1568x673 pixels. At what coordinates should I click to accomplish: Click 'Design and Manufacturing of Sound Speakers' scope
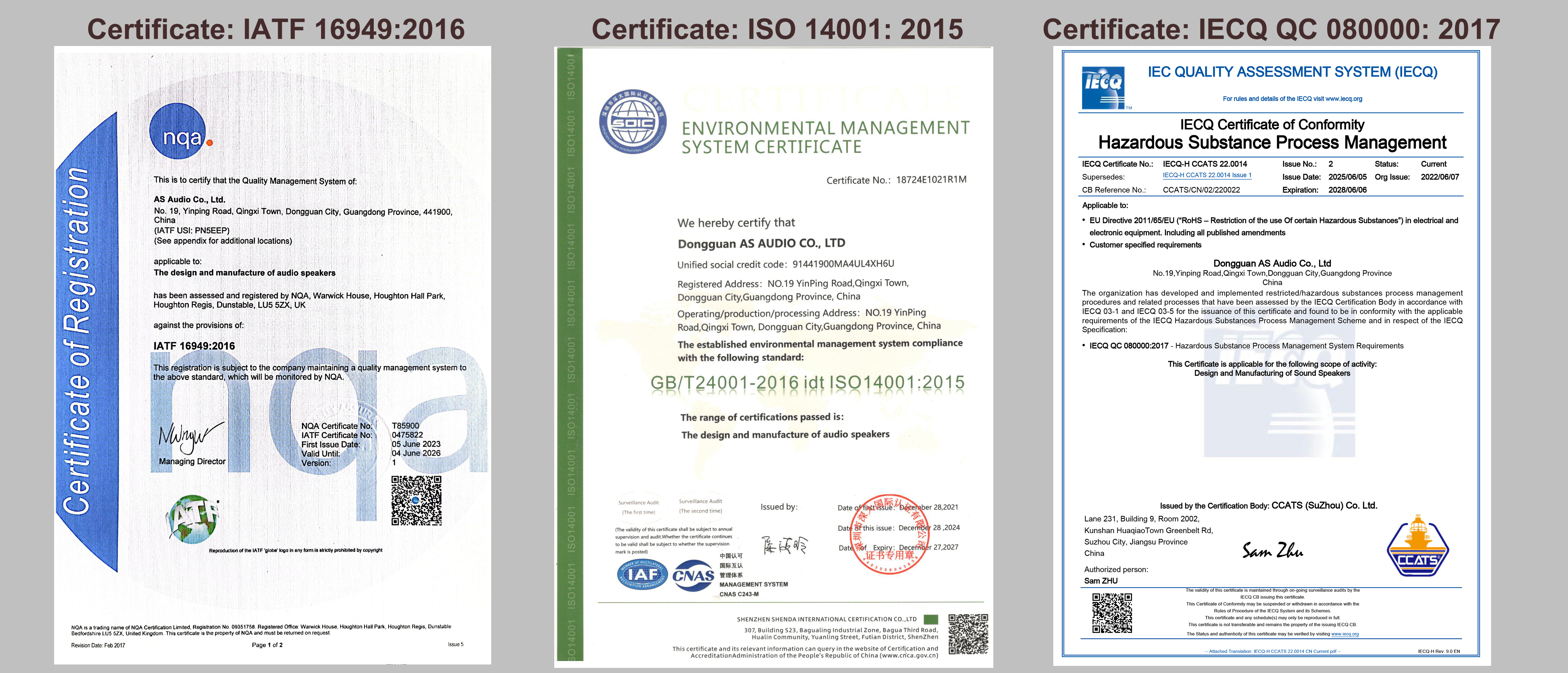1271,373
